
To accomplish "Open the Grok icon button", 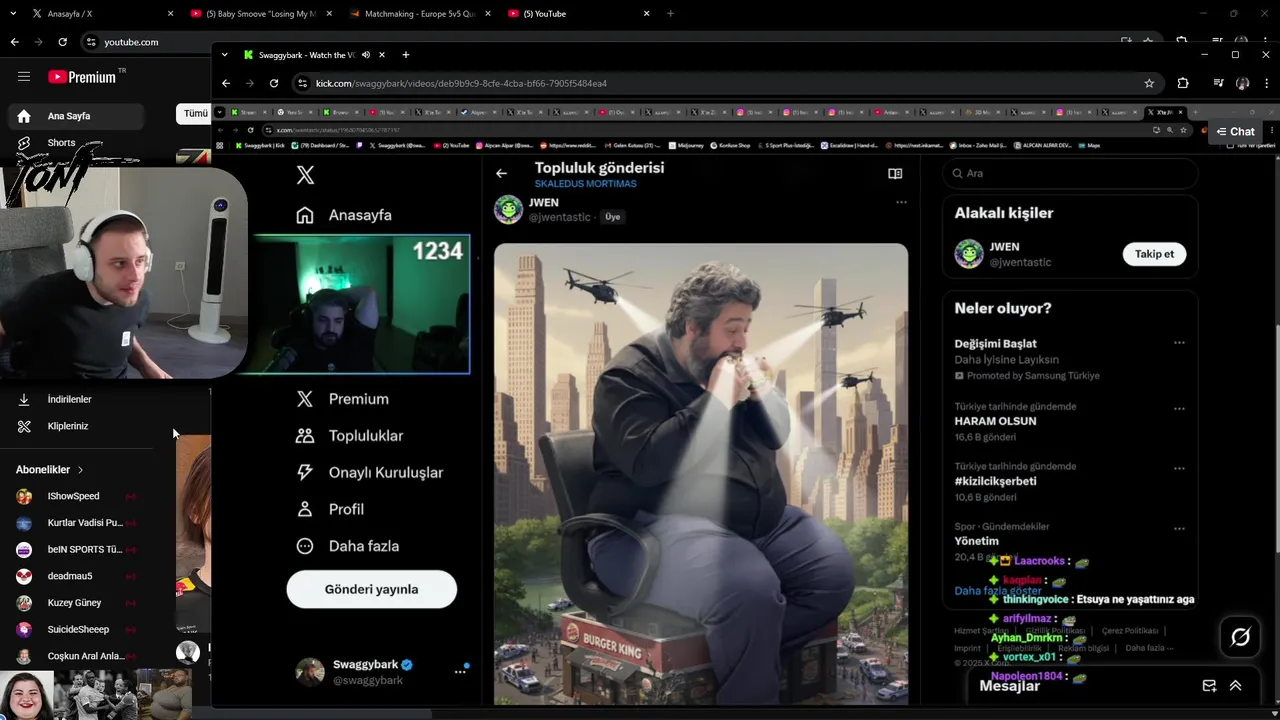I will [1240, 637].
